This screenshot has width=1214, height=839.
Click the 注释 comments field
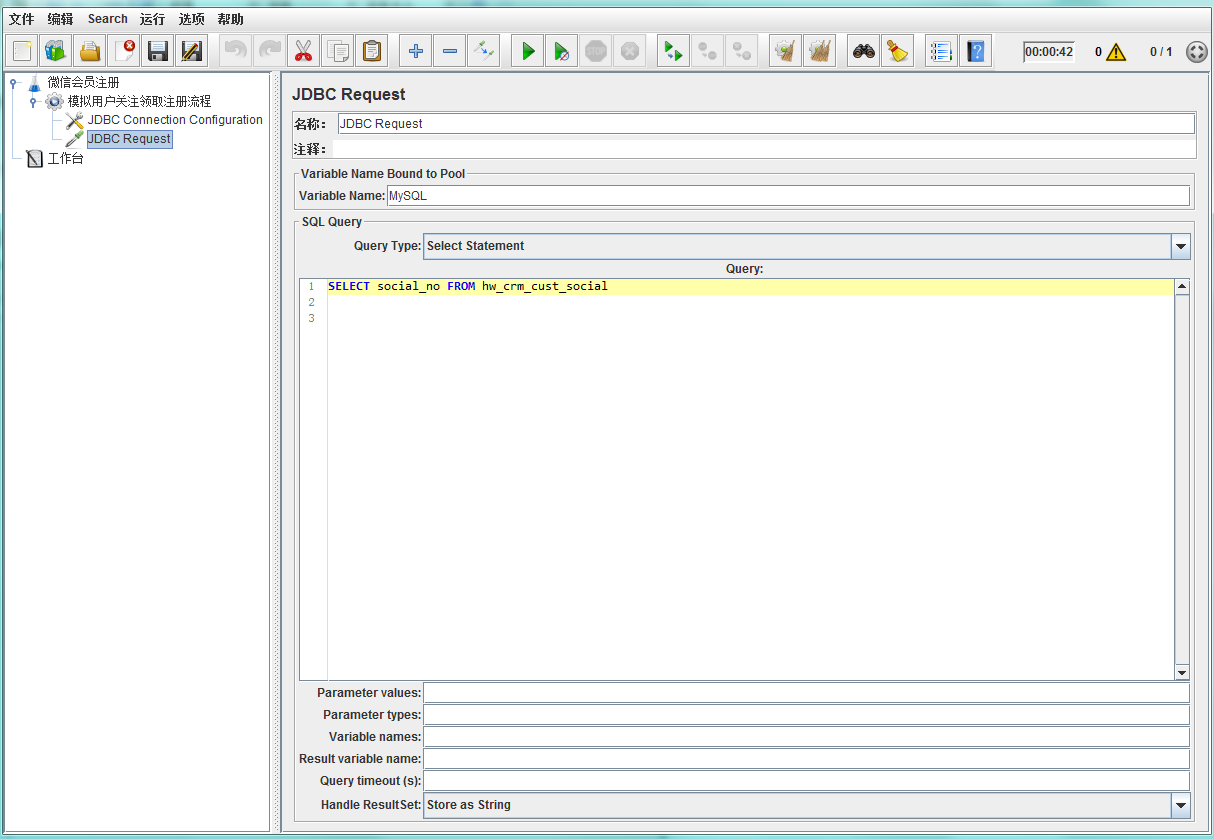pos(765,149)
